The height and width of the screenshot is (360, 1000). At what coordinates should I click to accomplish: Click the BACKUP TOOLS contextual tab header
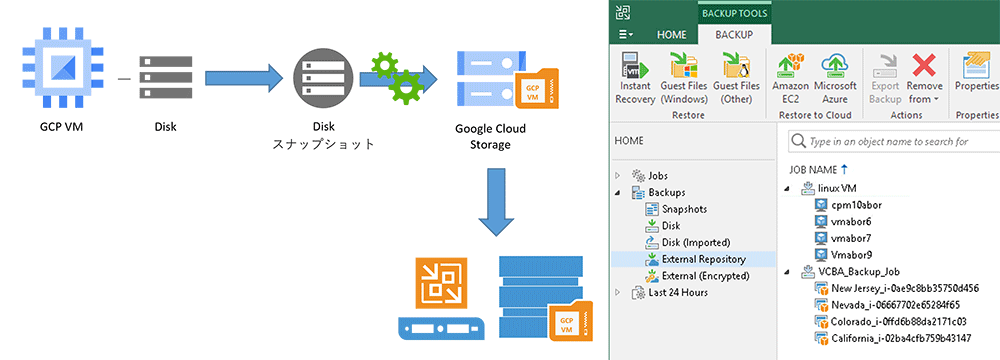(734, 13)
